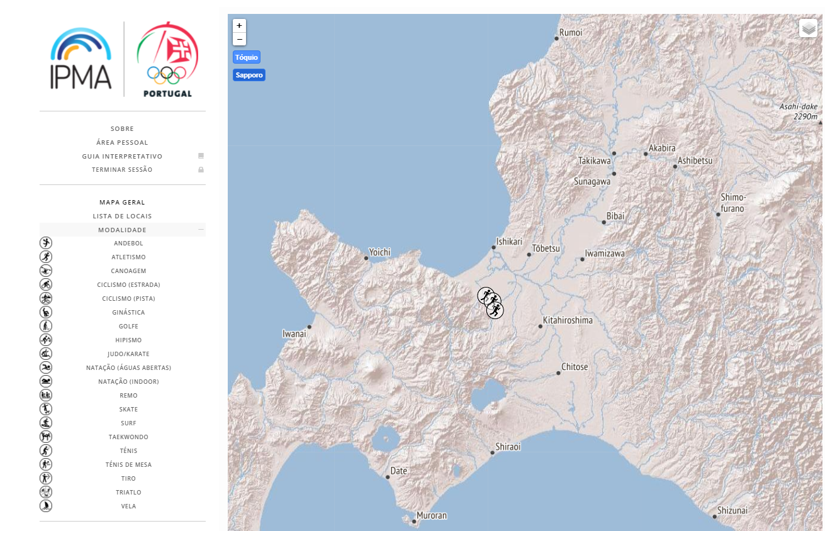831x540 pixels.
Task: Click the Golfe sport icon
Action: [x=46, y=326]
